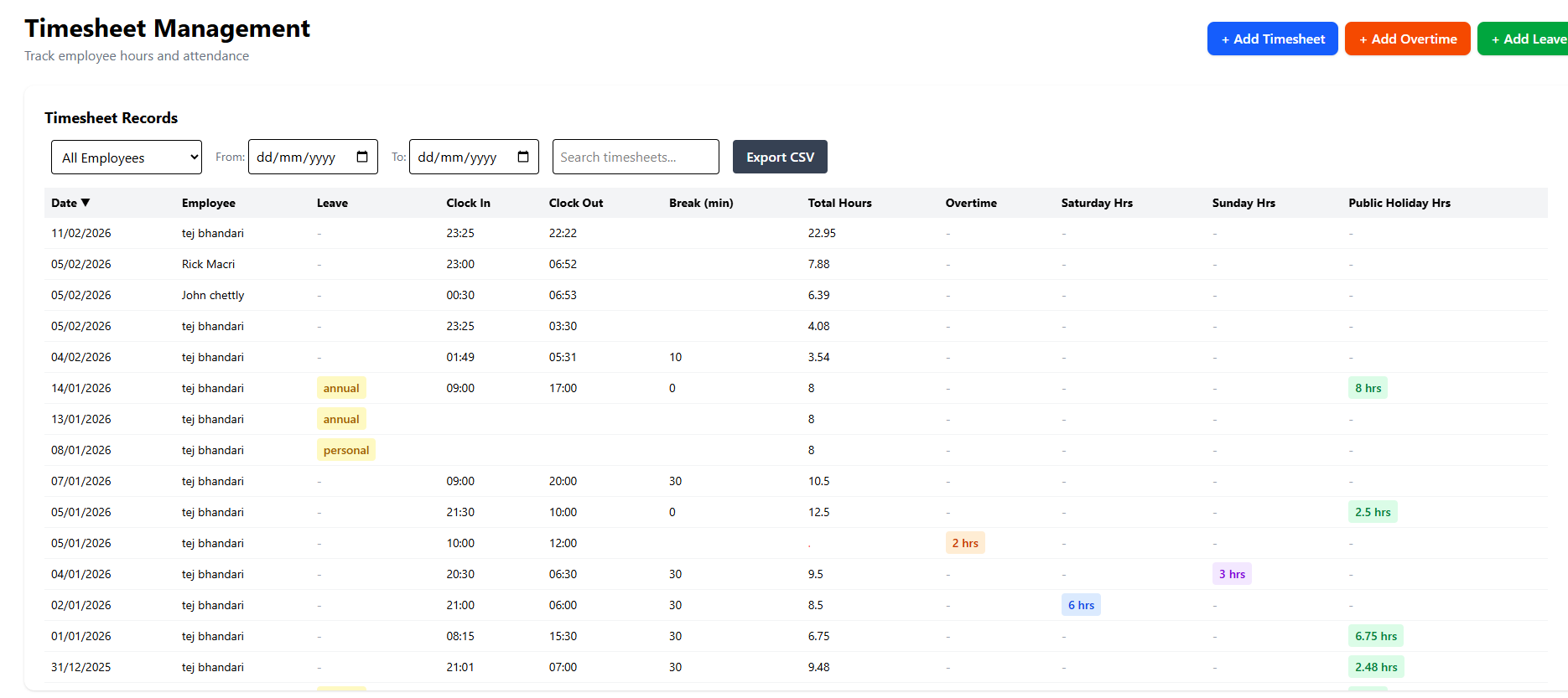
Task: Toggle Date column sort arrow
Action: (x=86, y=203)
